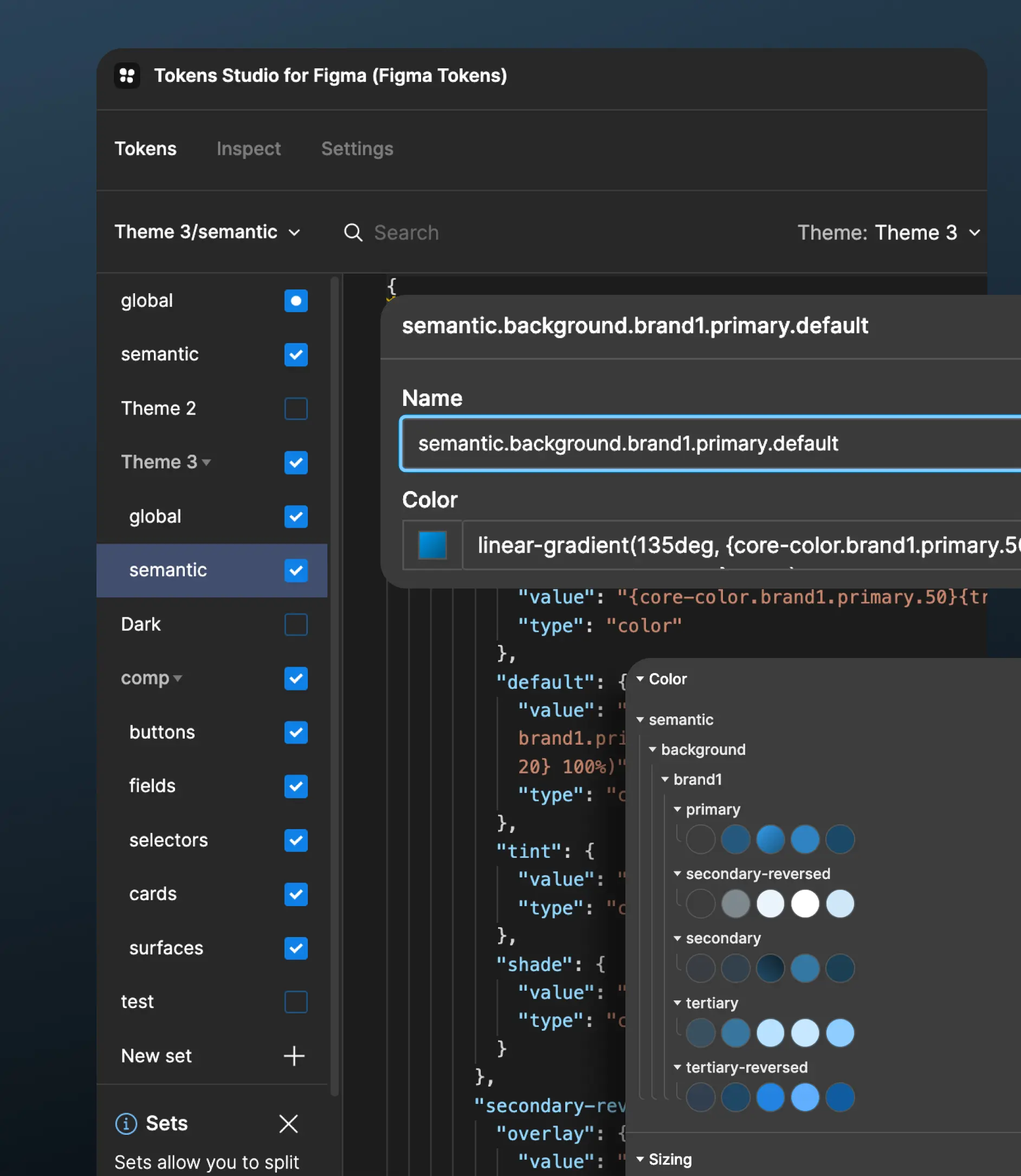Select the buttons token set
Viewport: 1021px width, 1176px height.
tap(163, 732)
